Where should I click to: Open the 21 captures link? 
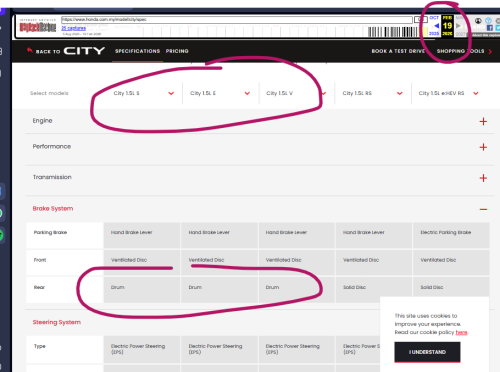click(x=74, y=28)
